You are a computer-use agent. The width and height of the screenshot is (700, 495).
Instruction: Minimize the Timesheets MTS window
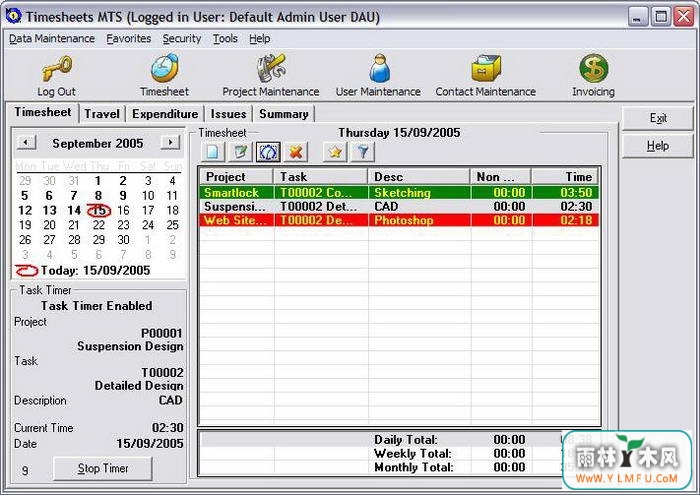tap(638, 17)
